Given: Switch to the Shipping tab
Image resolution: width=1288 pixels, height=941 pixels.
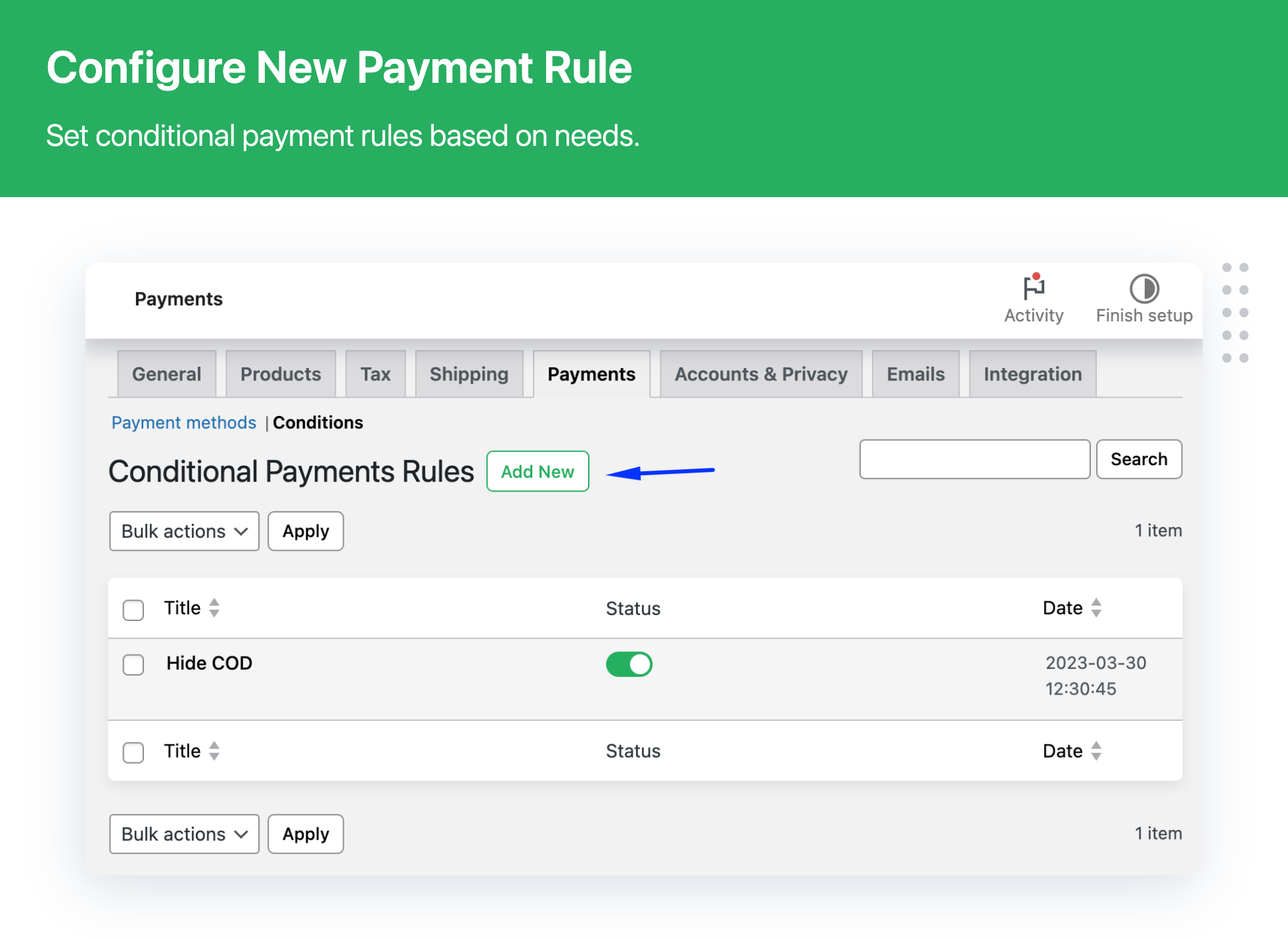Looking at the screenshot, I should click(x=469, y=374).
